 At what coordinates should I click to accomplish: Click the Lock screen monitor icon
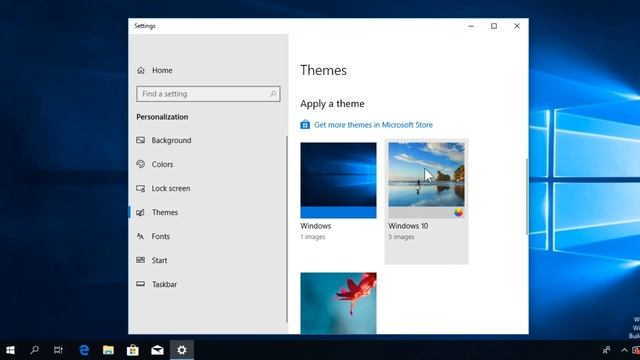point(140,188)
